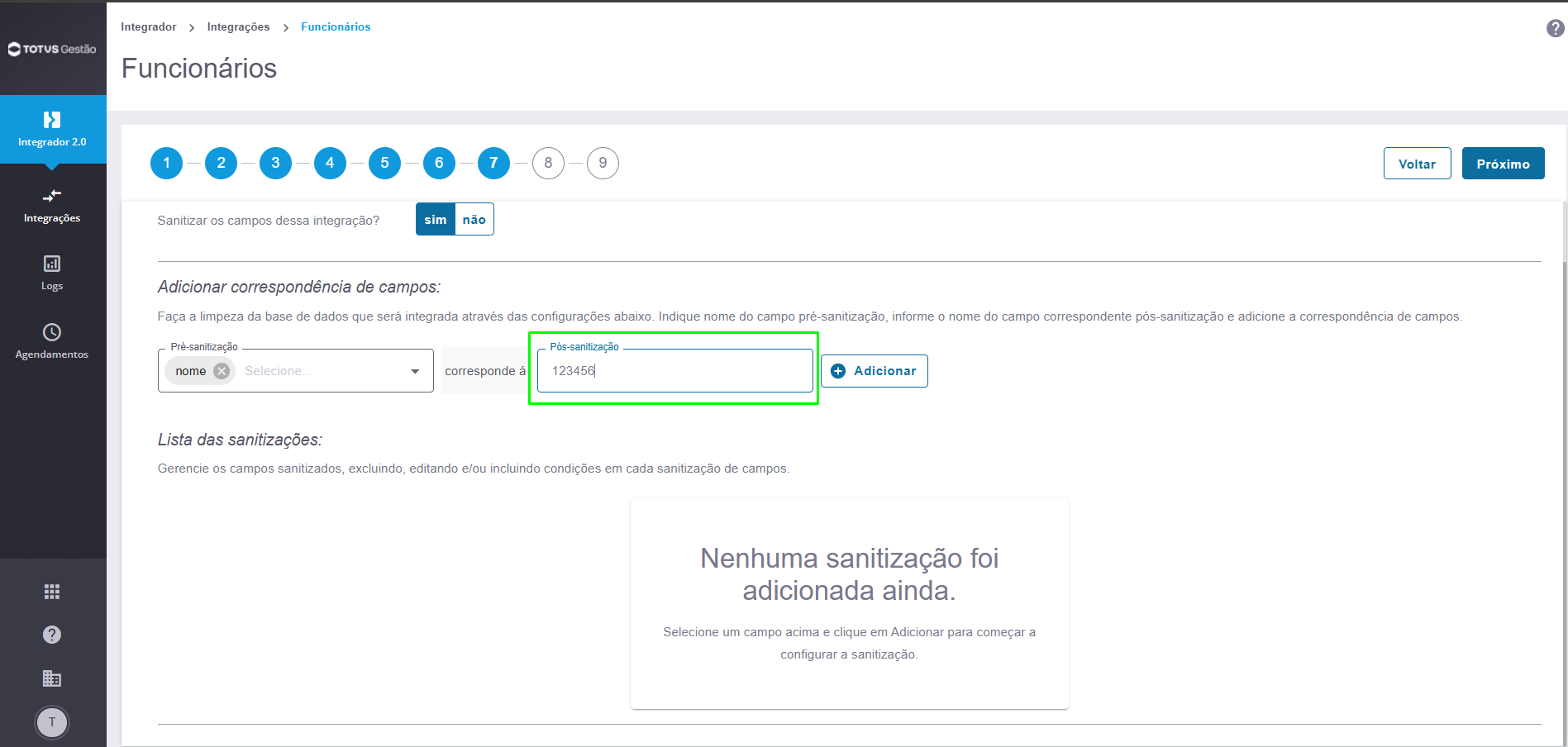
Task: Click the sidebar help question icon
Action: coord(52,635)
